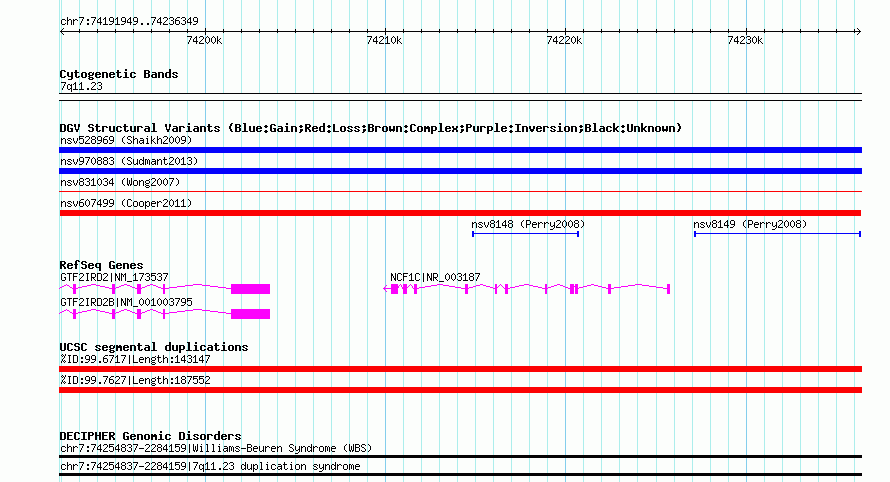
Task: Click the red loss bar under nsv607499
Action: point(460,213)
